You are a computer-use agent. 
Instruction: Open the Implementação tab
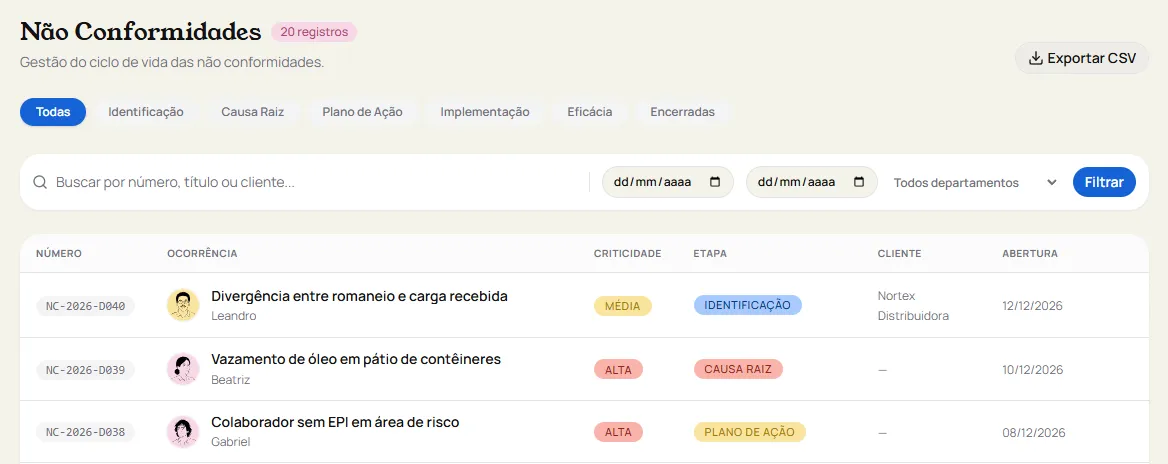coord(485,112)
